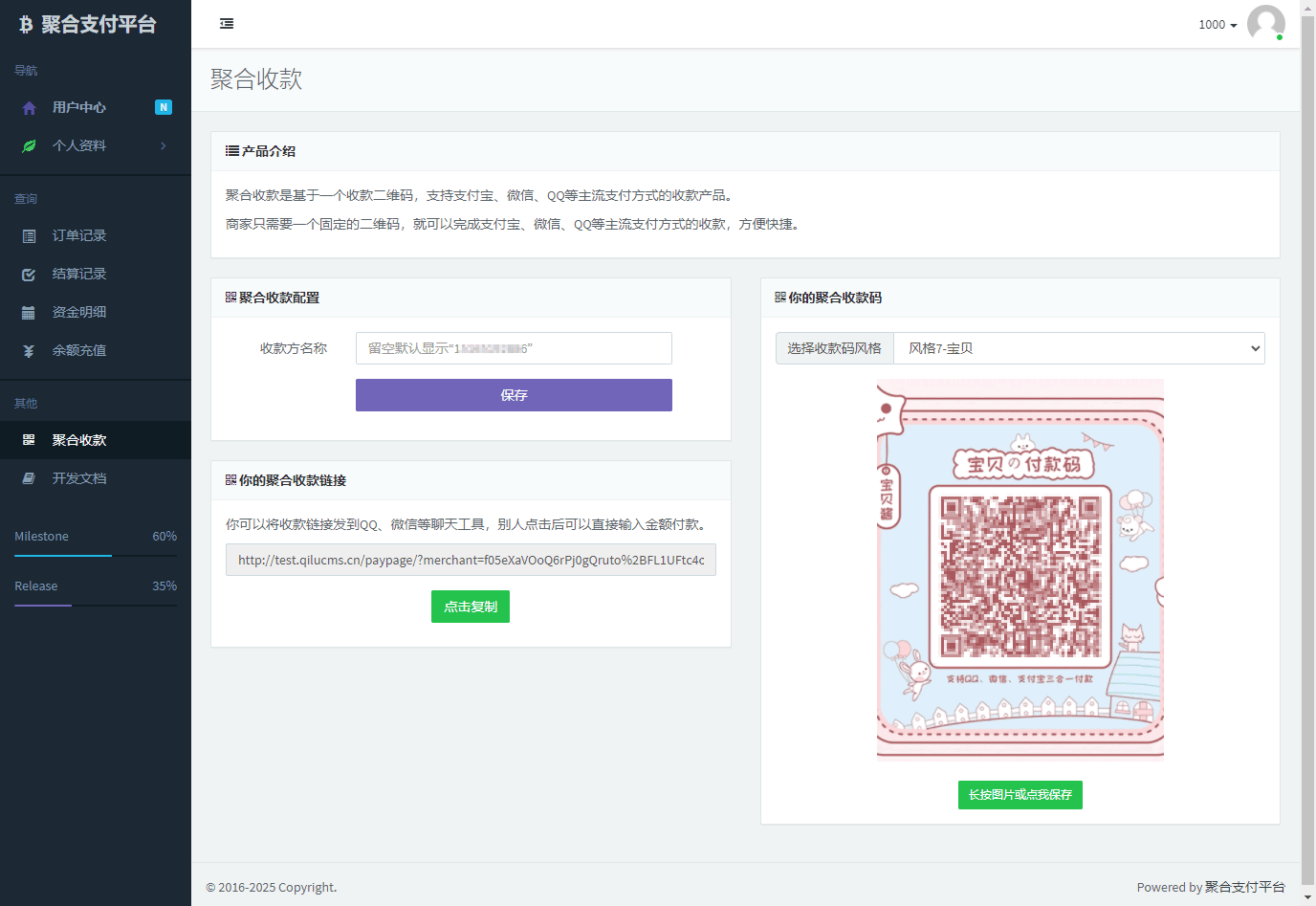Click the green 点击复制 button
The height and width of the screenshot is (906, 1316).
click(x=471, y=607)
